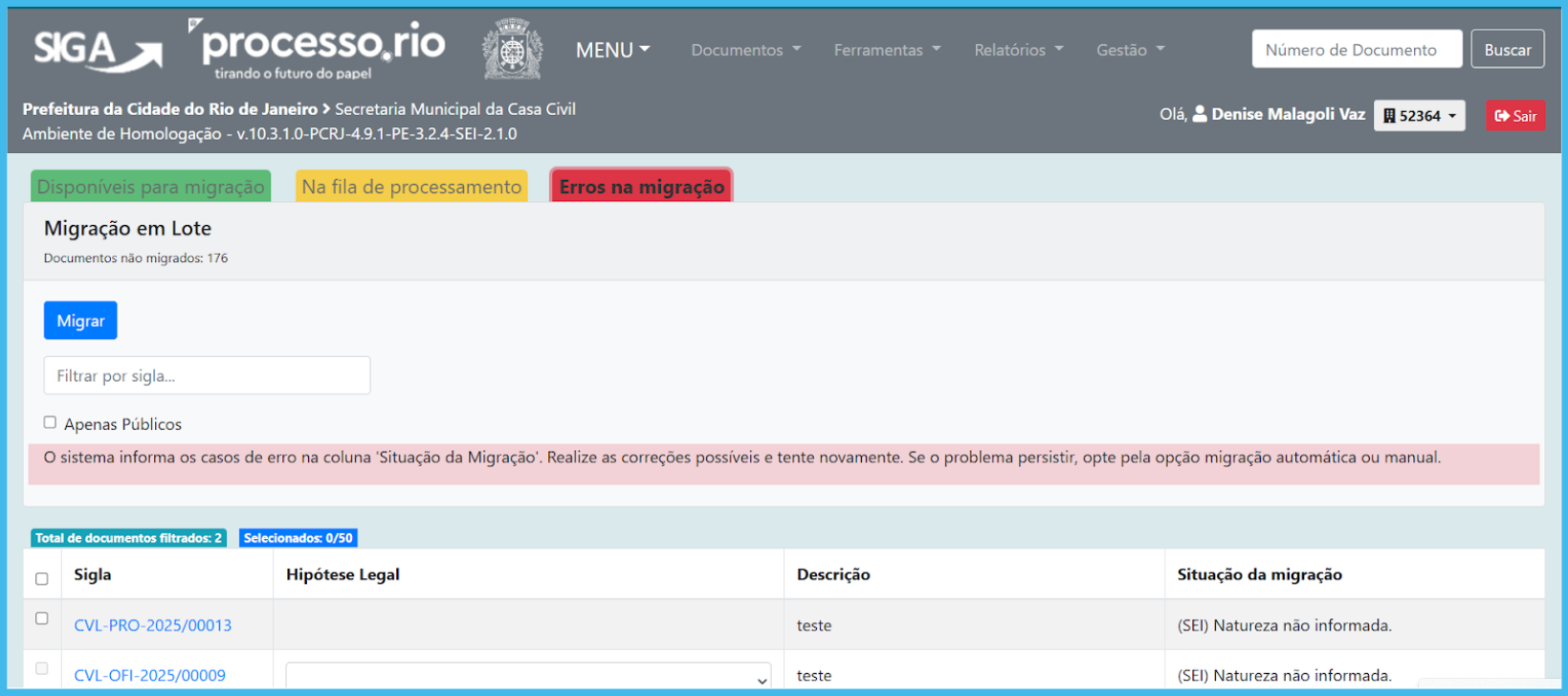Switch to Na fila de processamento tab
The height and width of the screenshot is (696, 1568).
point(411,187)
